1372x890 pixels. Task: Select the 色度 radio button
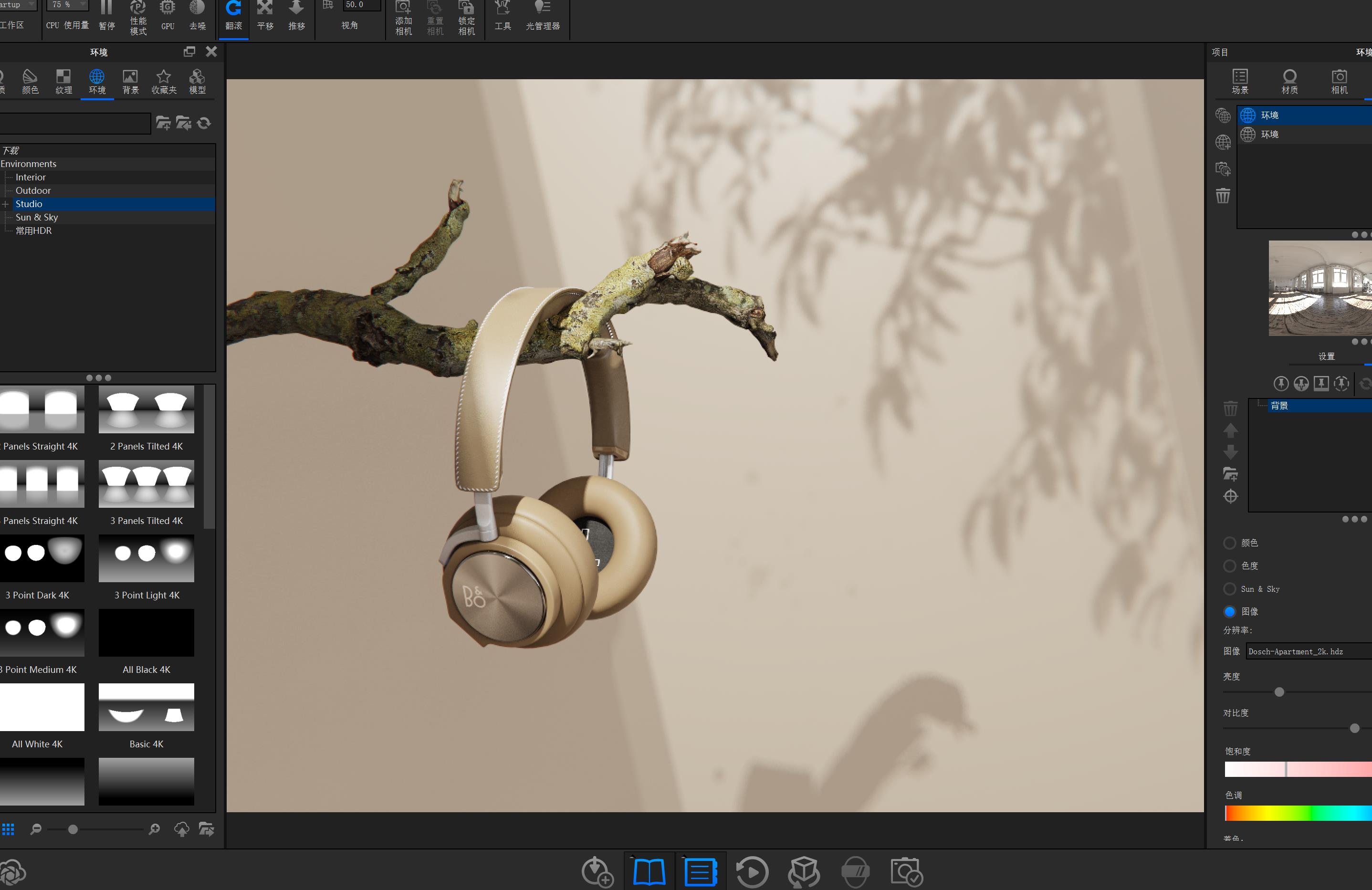click(1230, 566)
